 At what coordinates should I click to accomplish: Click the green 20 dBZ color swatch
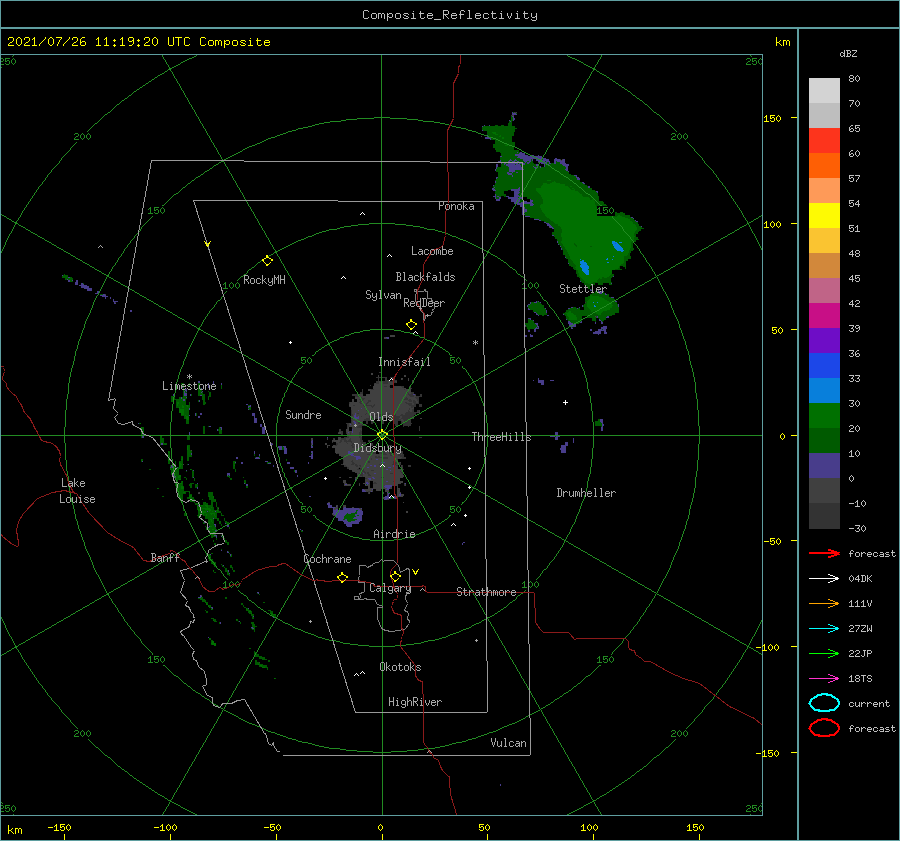tap(824, 416)
